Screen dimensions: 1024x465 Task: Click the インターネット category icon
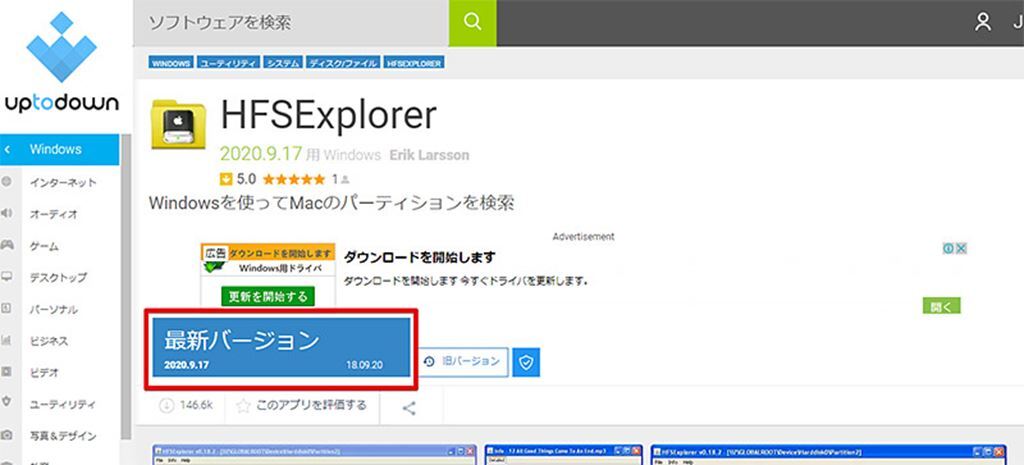[x=7, y=182]
